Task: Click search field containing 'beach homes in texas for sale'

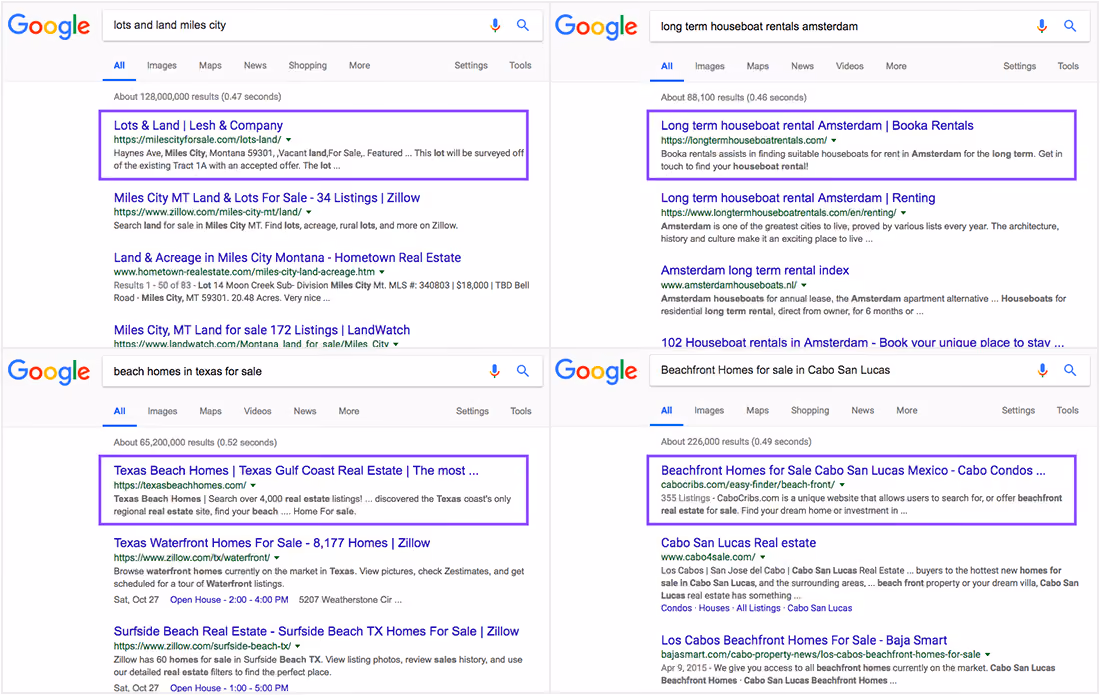Action: click(295, 371)
